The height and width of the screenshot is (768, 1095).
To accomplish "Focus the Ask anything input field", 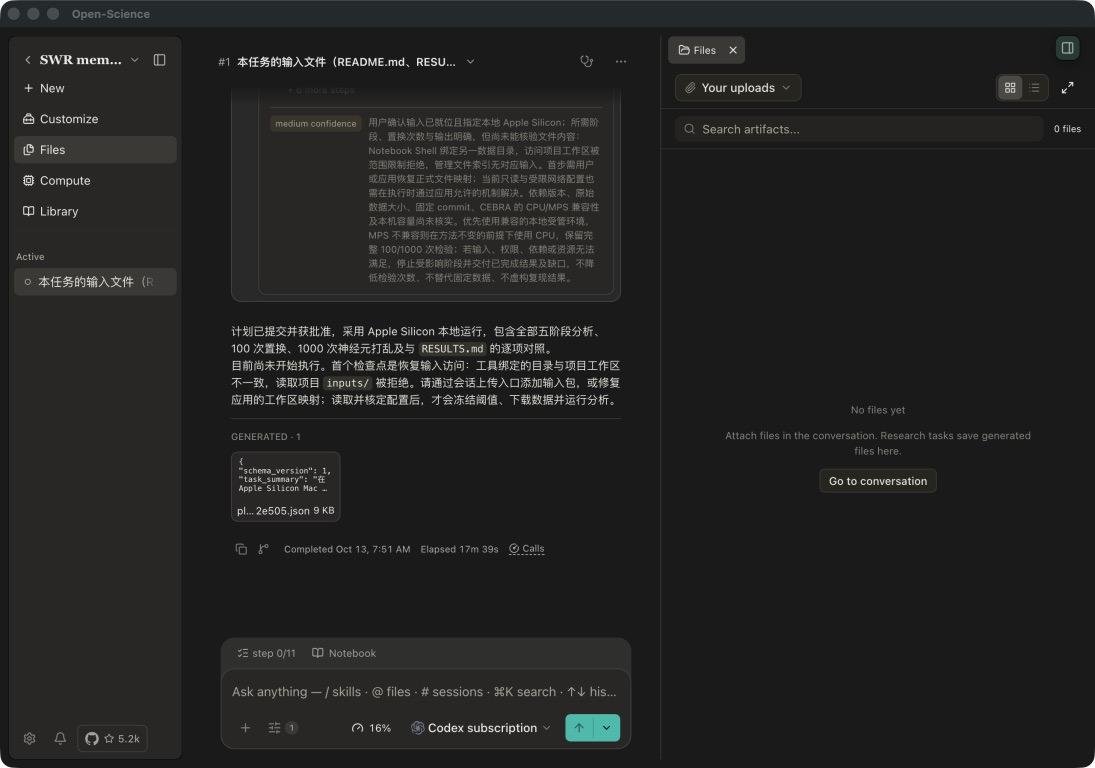I will coord(425,692).
